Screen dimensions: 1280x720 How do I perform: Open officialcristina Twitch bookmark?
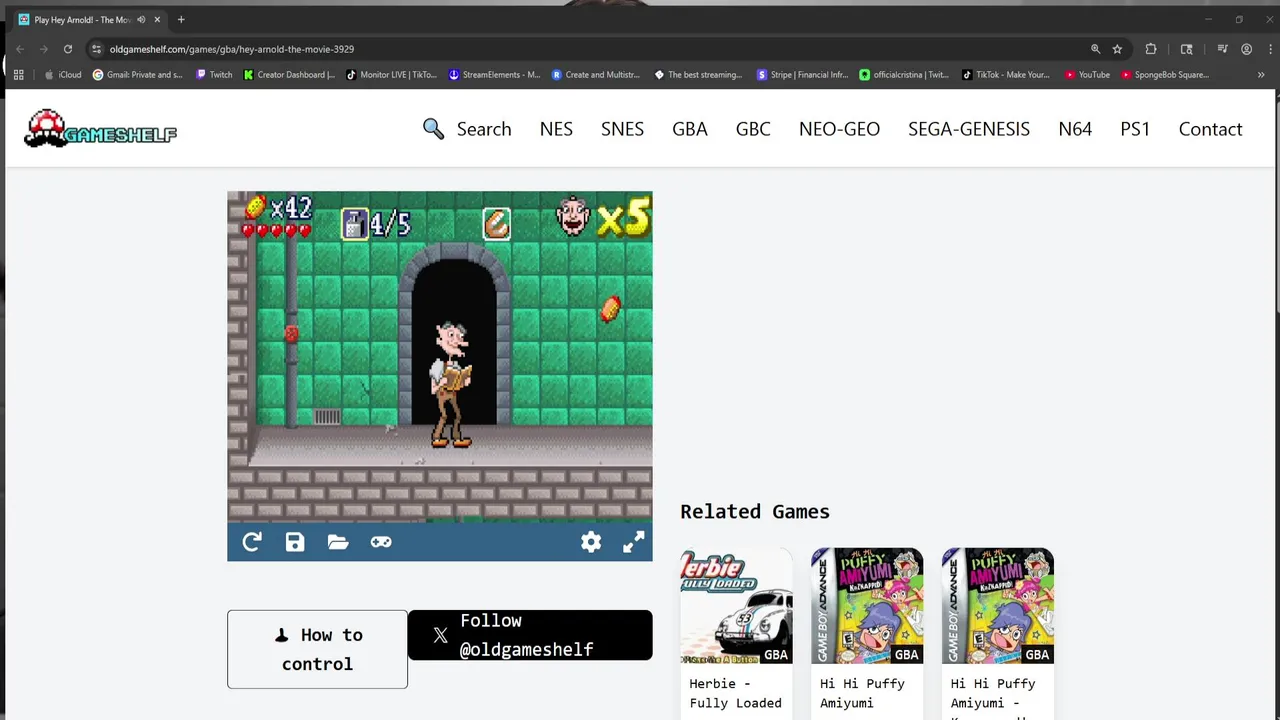(x=904, y=74)
